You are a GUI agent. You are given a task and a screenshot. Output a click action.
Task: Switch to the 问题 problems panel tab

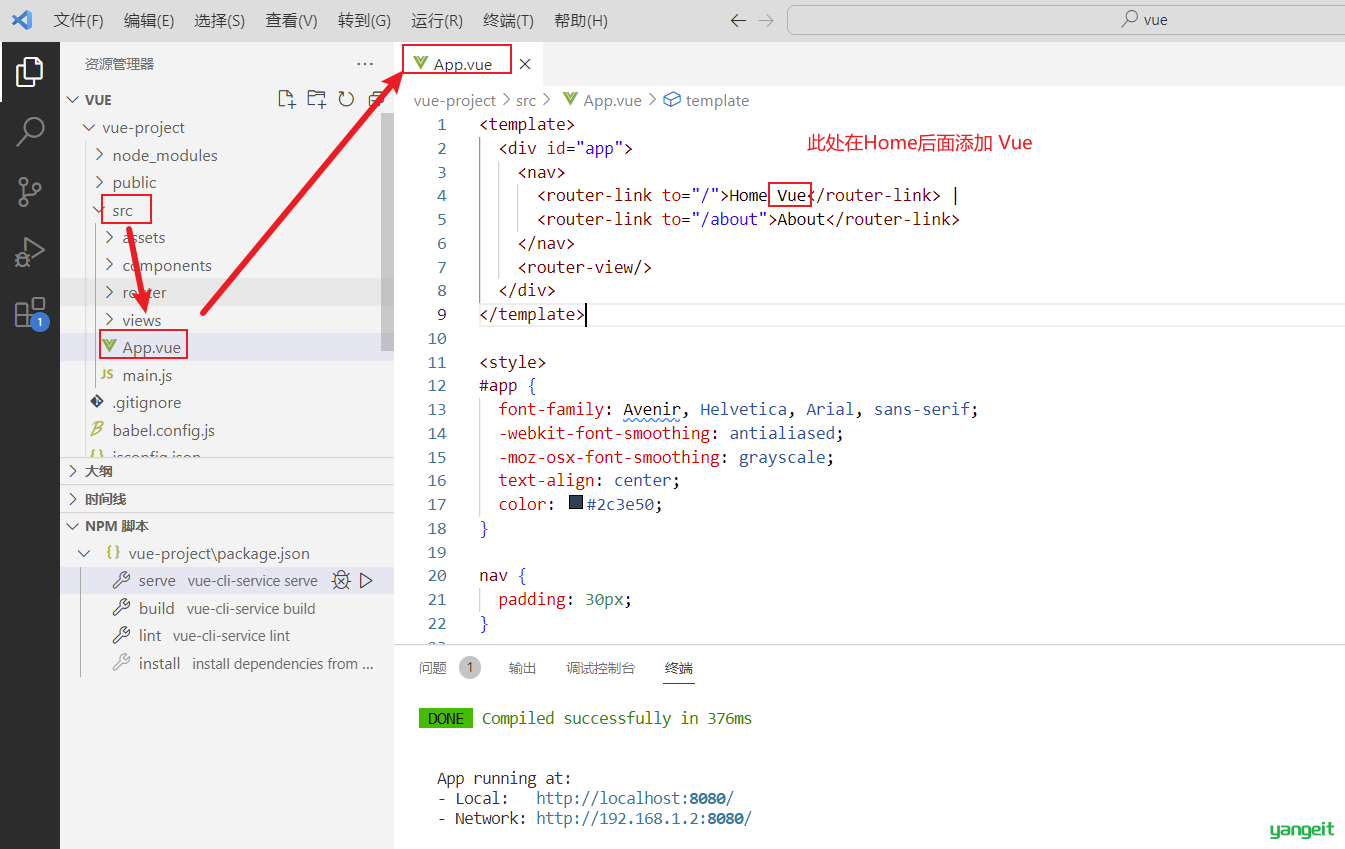click(x=433, y=668)
